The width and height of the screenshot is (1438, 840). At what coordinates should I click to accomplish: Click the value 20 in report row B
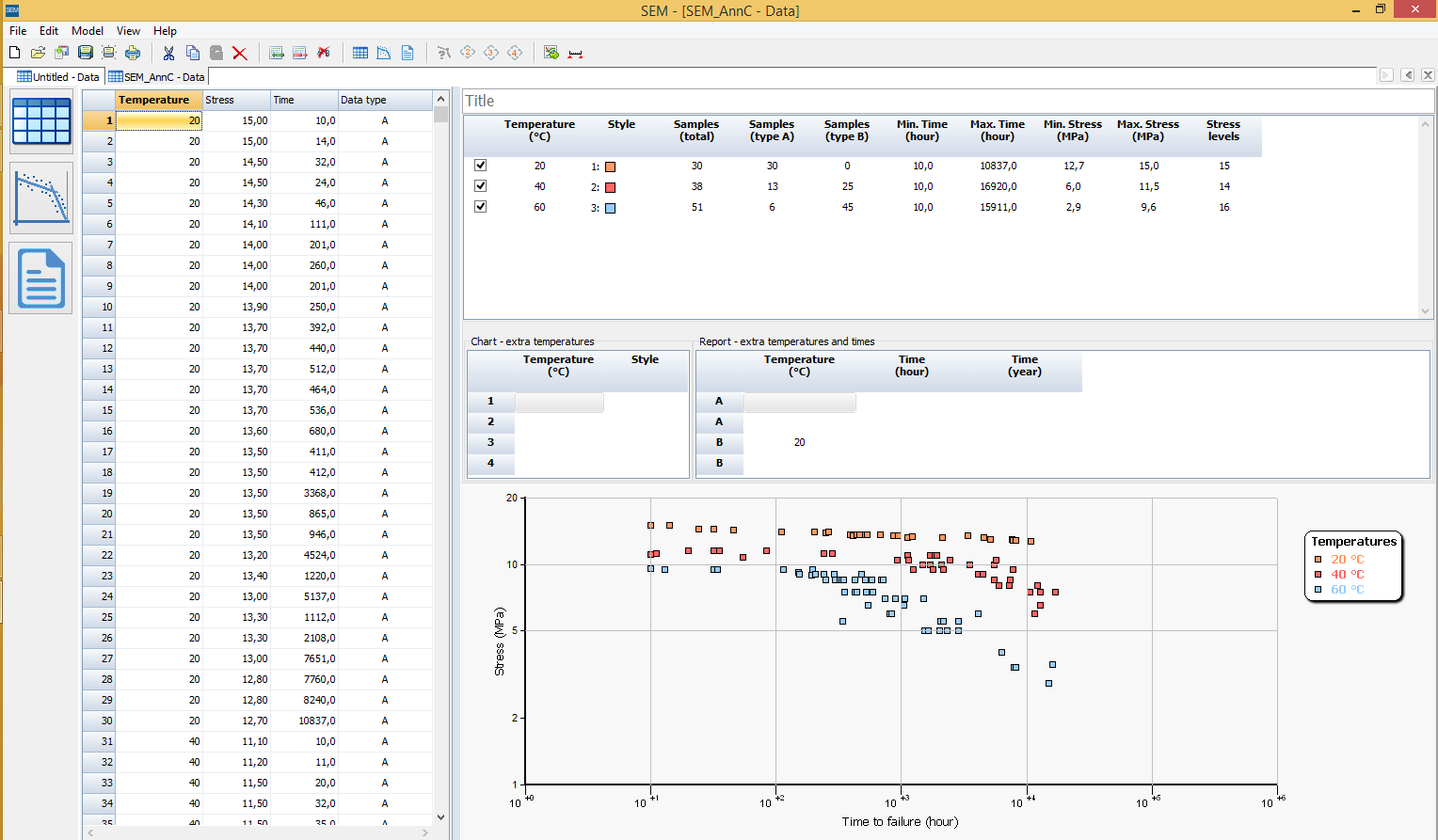tap(799, 442)
